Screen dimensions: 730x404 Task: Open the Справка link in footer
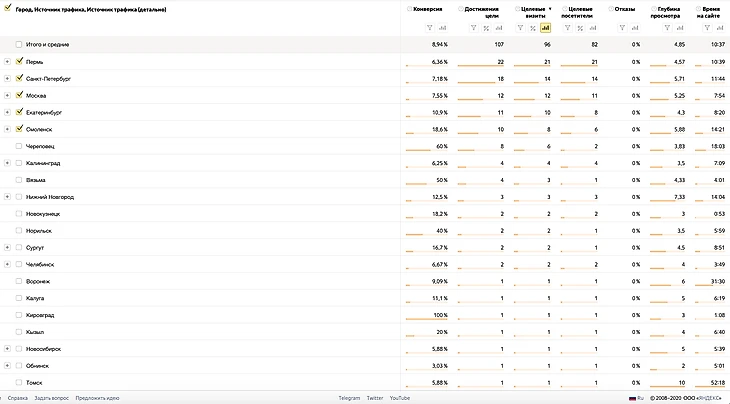[x=17, y=398]
